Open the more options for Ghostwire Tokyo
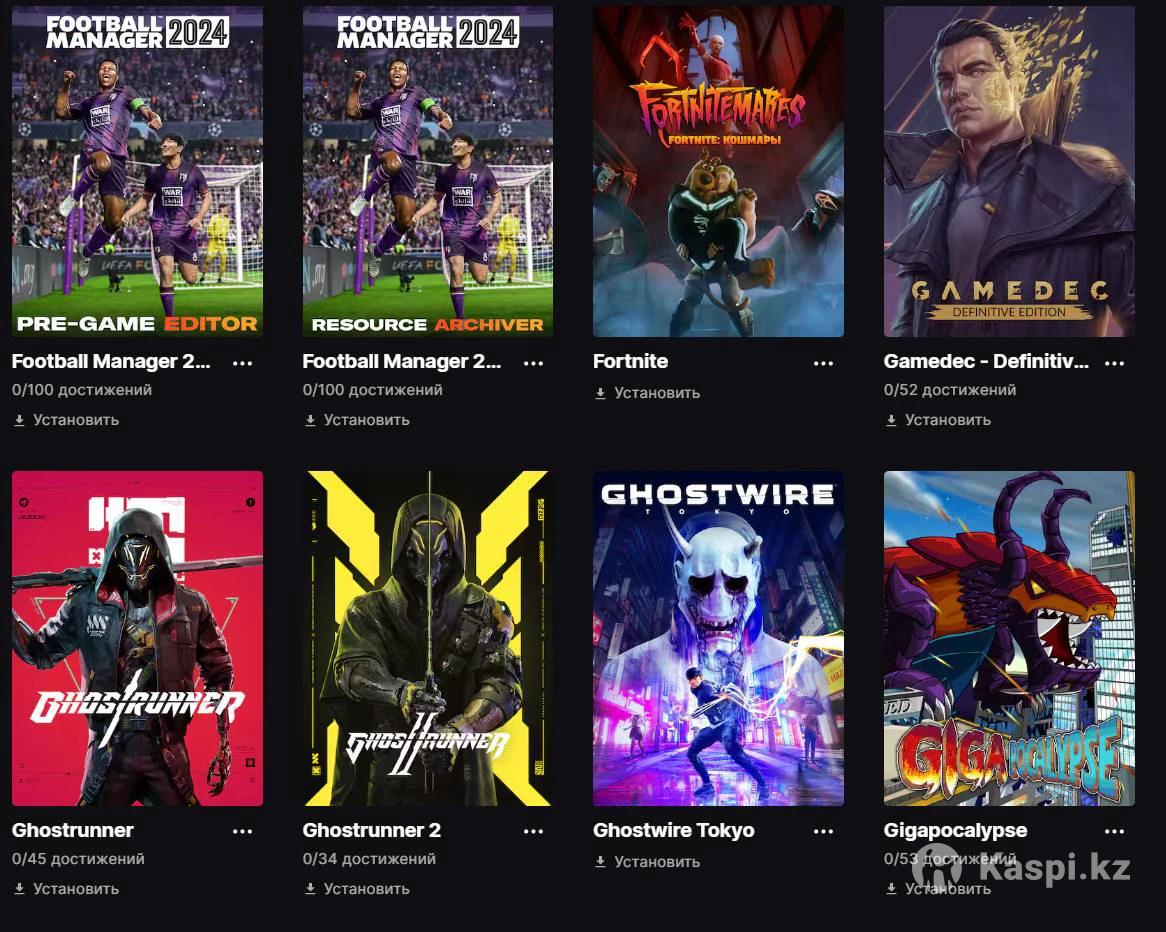 click(x=823, y=832)
